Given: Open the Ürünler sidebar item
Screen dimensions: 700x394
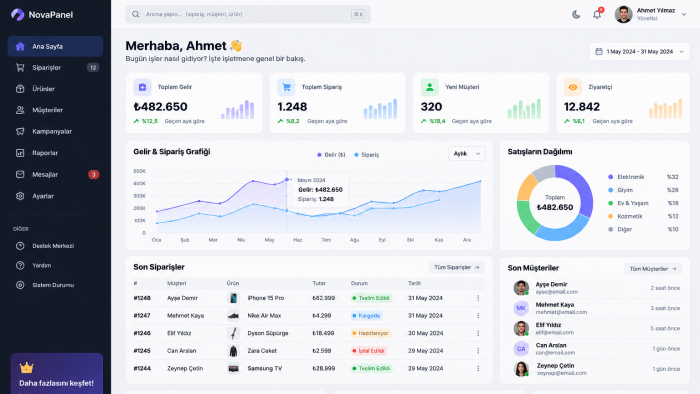Looking at the screenshot, I should point(55,89).
